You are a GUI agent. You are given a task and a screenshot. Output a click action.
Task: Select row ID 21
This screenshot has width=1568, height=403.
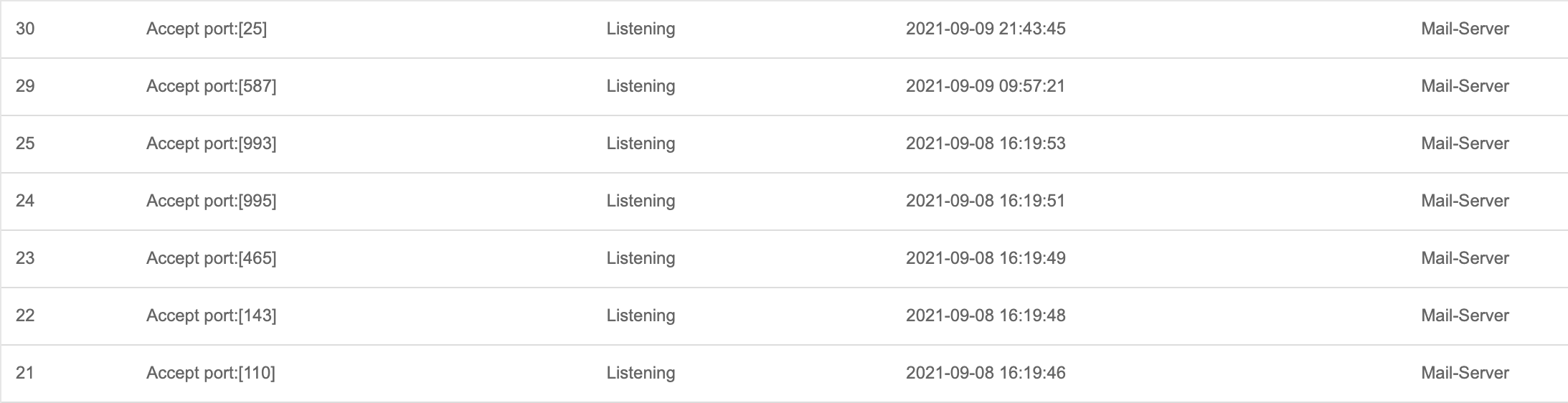[25, 373]
